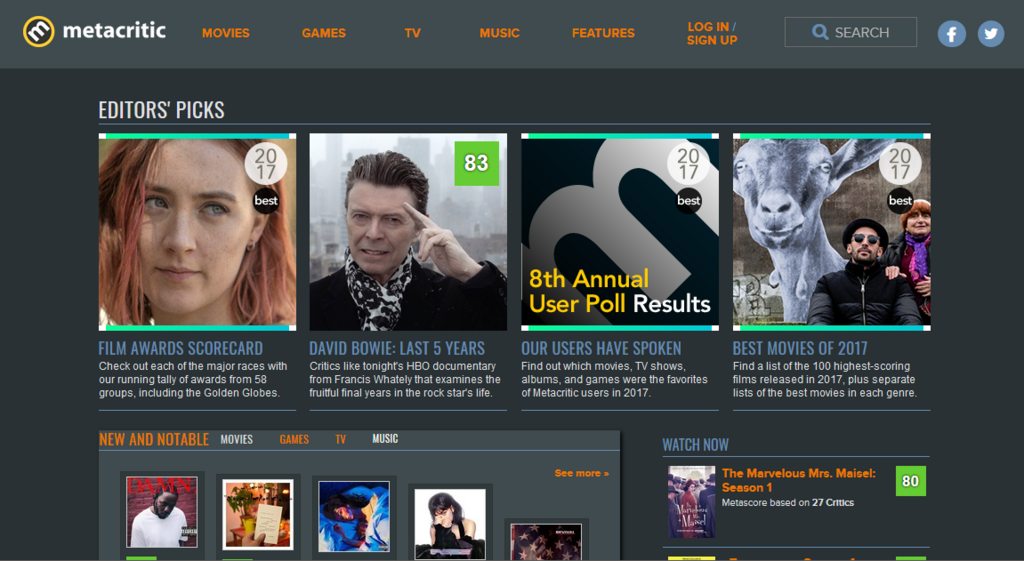
Task: Click the 83 Metascore badge on Bowie image
Action: [476, 163]
